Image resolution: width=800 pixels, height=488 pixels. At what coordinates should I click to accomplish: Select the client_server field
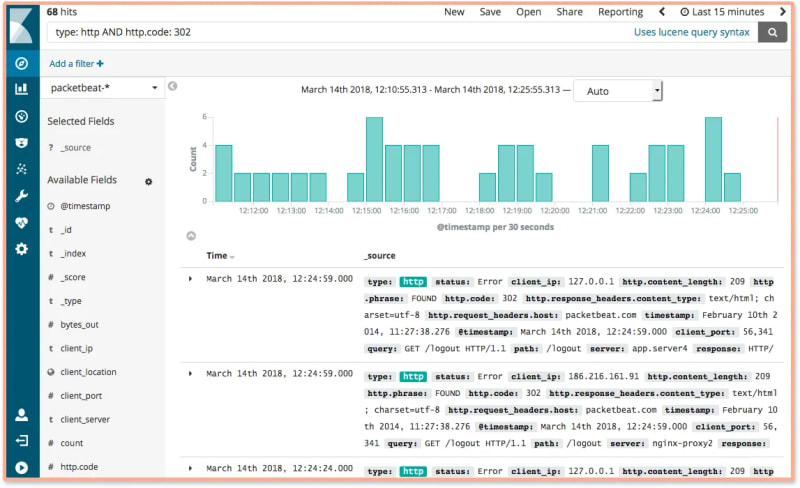click(x=85, y=420)
